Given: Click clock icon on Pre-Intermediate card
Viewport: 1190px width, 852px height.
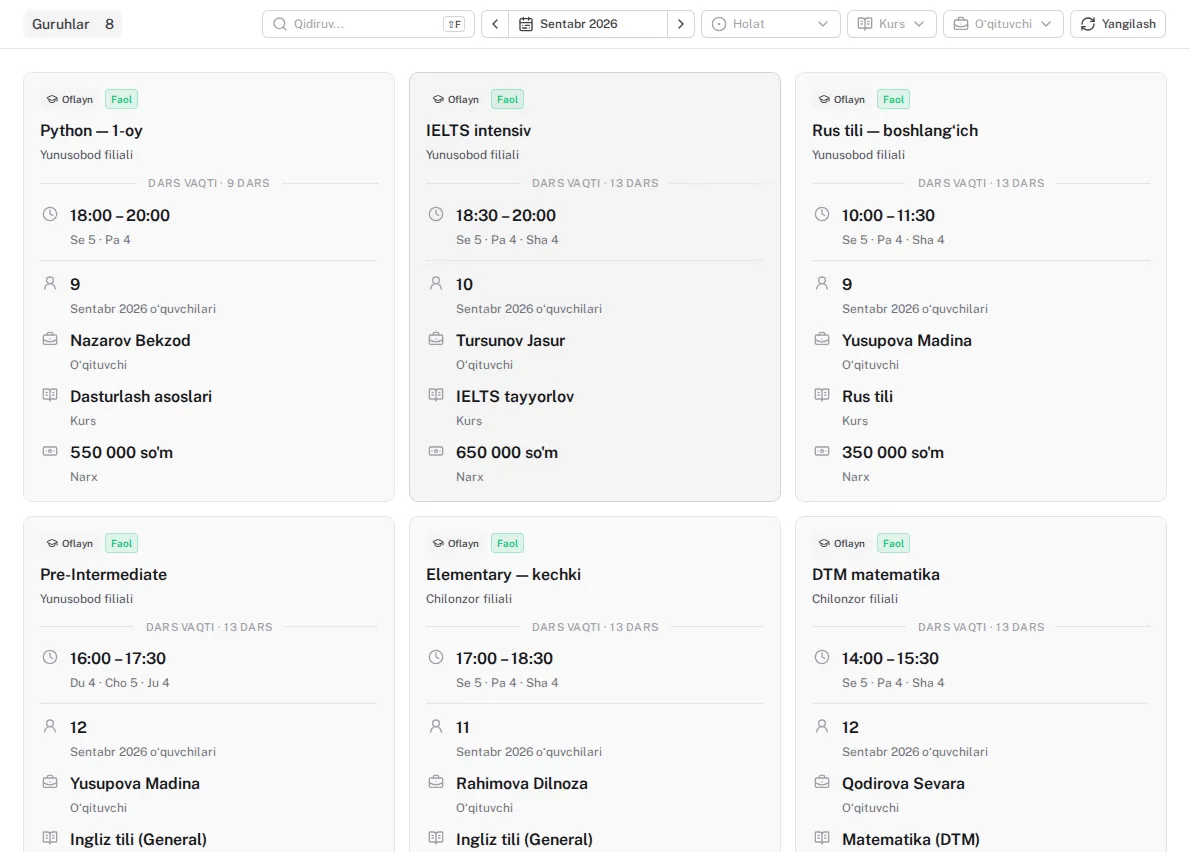Looking at the screenshot, I should click(50, 658).
